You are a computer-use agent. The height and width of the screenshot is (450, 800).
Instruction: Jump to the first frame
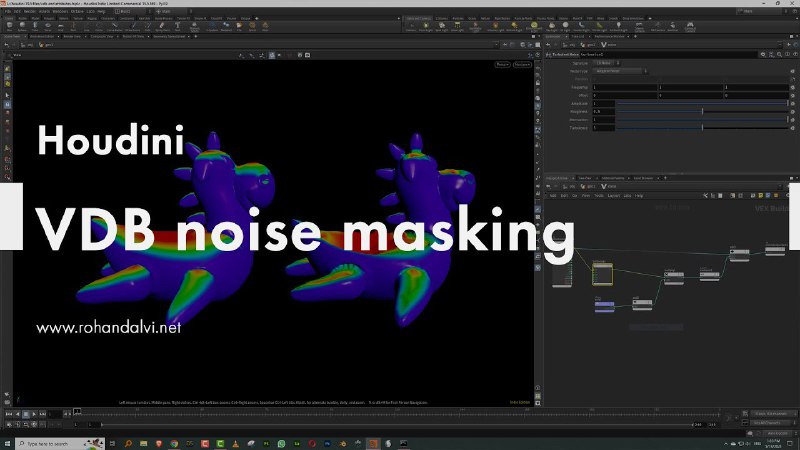tap(9, 414)
